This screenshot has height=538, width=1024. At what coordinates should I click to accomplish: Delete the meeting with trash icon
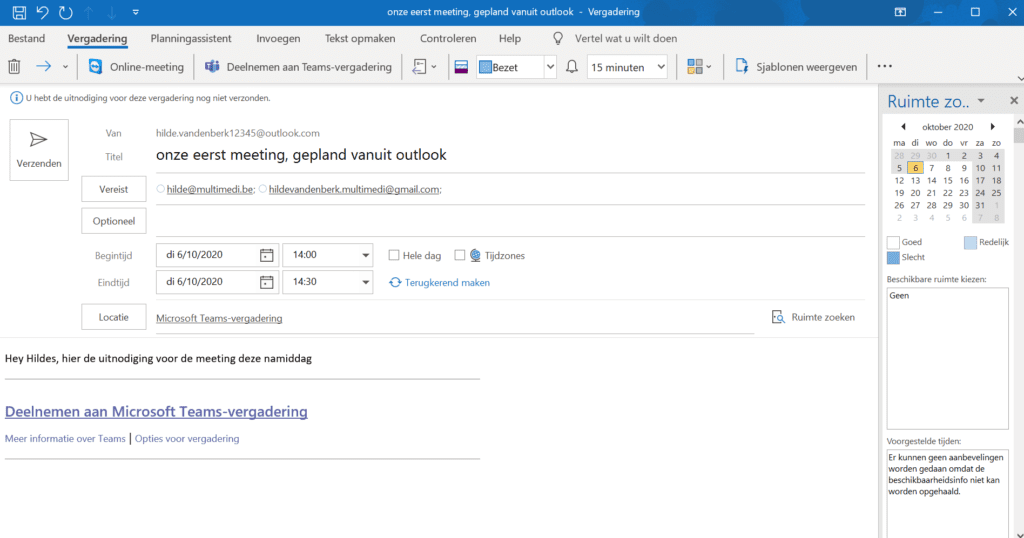(14, 67)
